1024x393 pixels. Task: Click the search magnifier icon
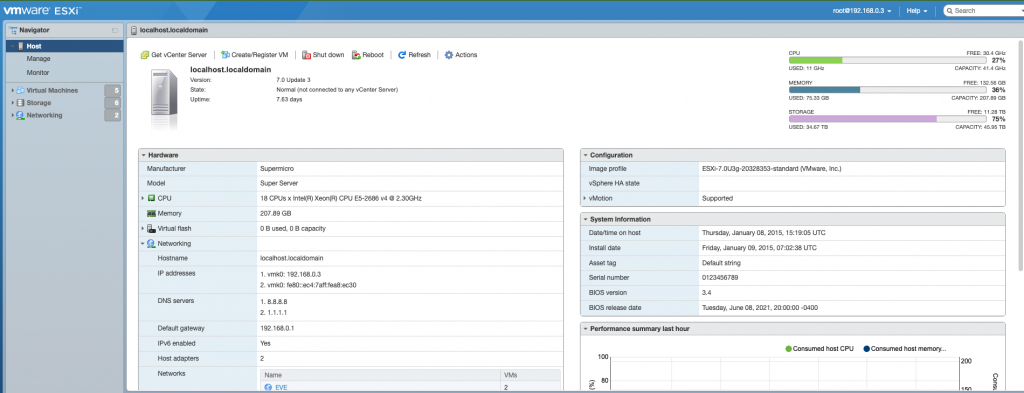click(950, 10)
